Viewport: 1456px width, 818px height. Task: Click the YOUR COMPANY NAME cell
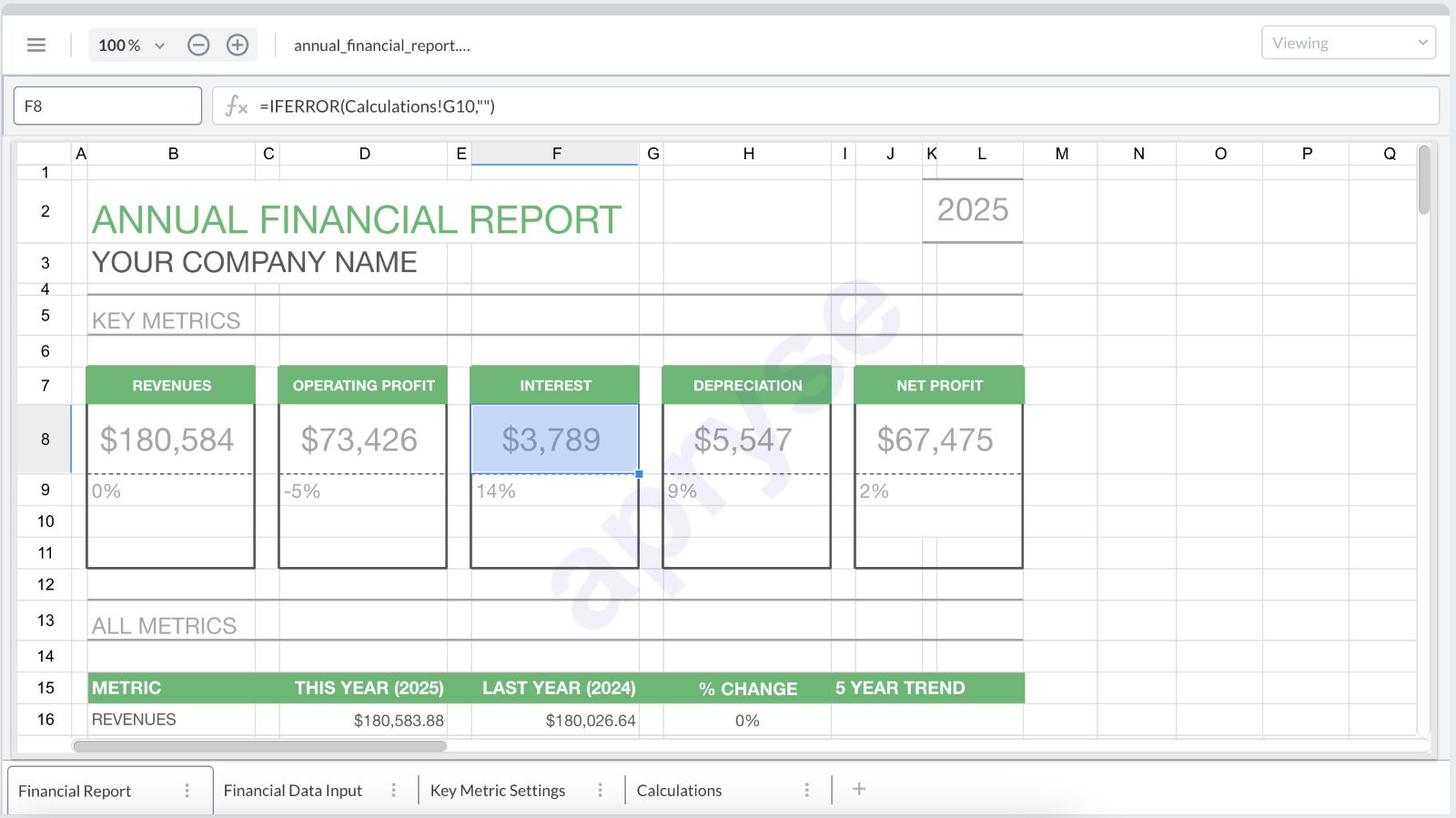click(x=254, y=262)
